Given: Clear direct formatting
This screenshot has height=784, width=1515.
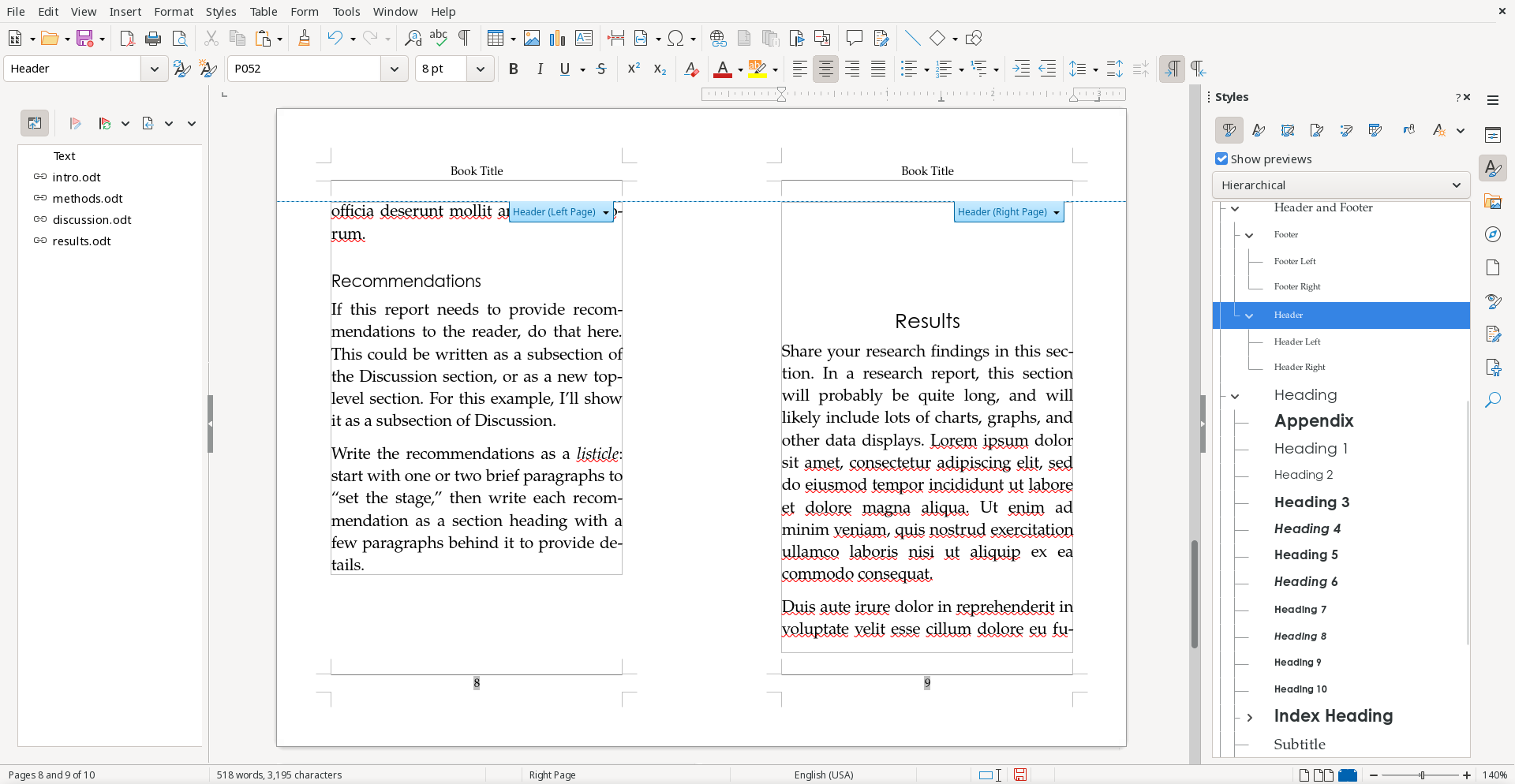Looking at the screenshot, I should point(691,69).
